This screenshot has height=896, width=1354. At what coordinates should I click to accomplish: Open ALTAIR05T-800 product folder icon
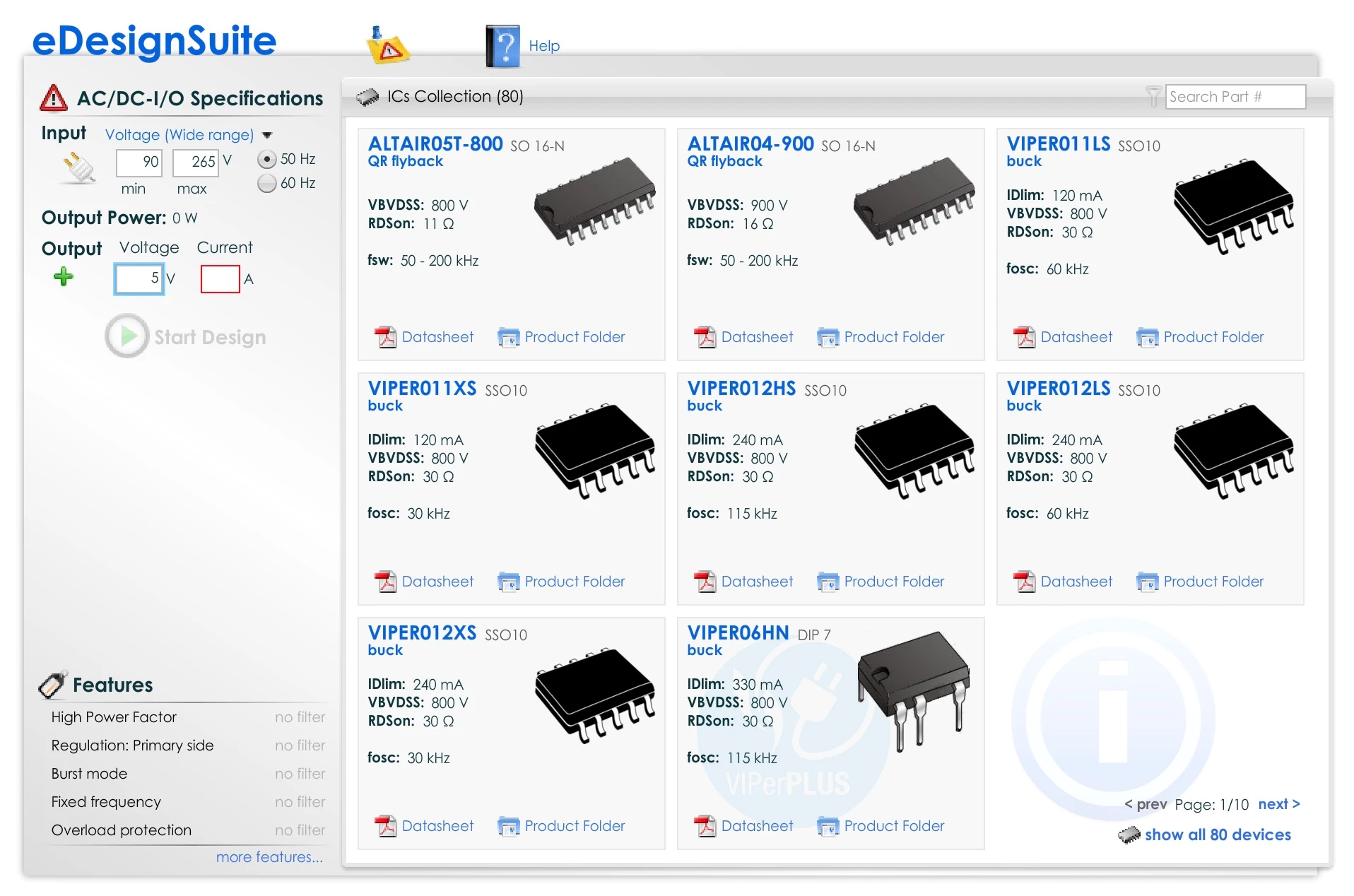click(x=508, y=337)
